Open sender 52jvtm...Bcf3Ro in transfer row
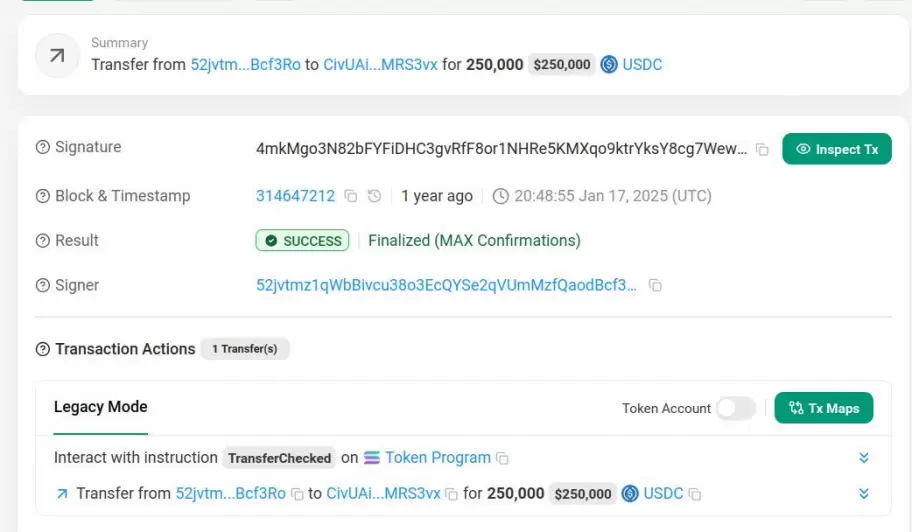This screenshot has height=532, width=912. [x=230, y=494]
